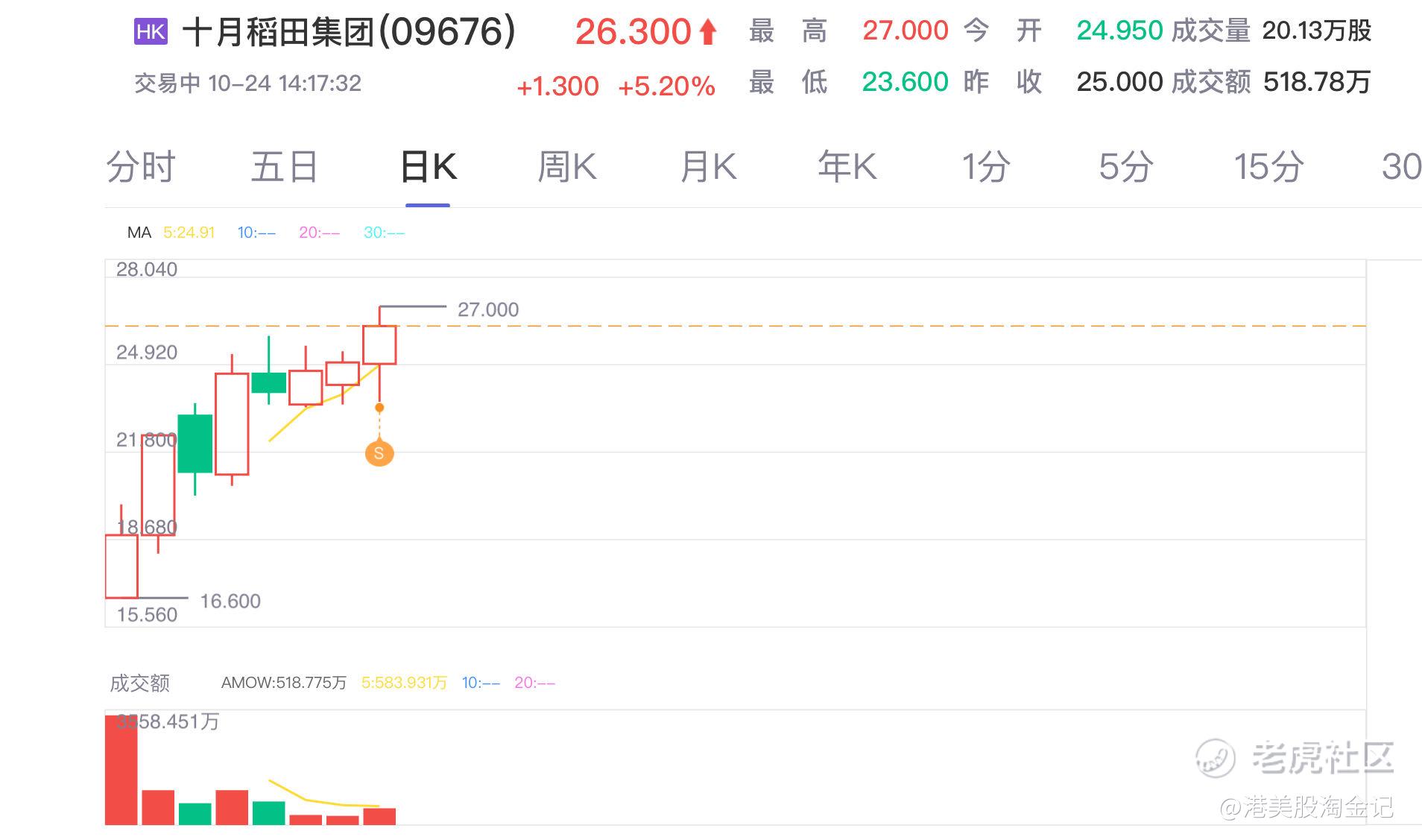Click the 最低 value 23.600

pyautogui.click(x=906, y=81)
